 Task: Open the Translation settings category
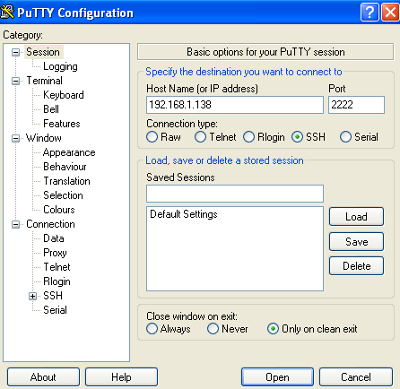(67, 181)
